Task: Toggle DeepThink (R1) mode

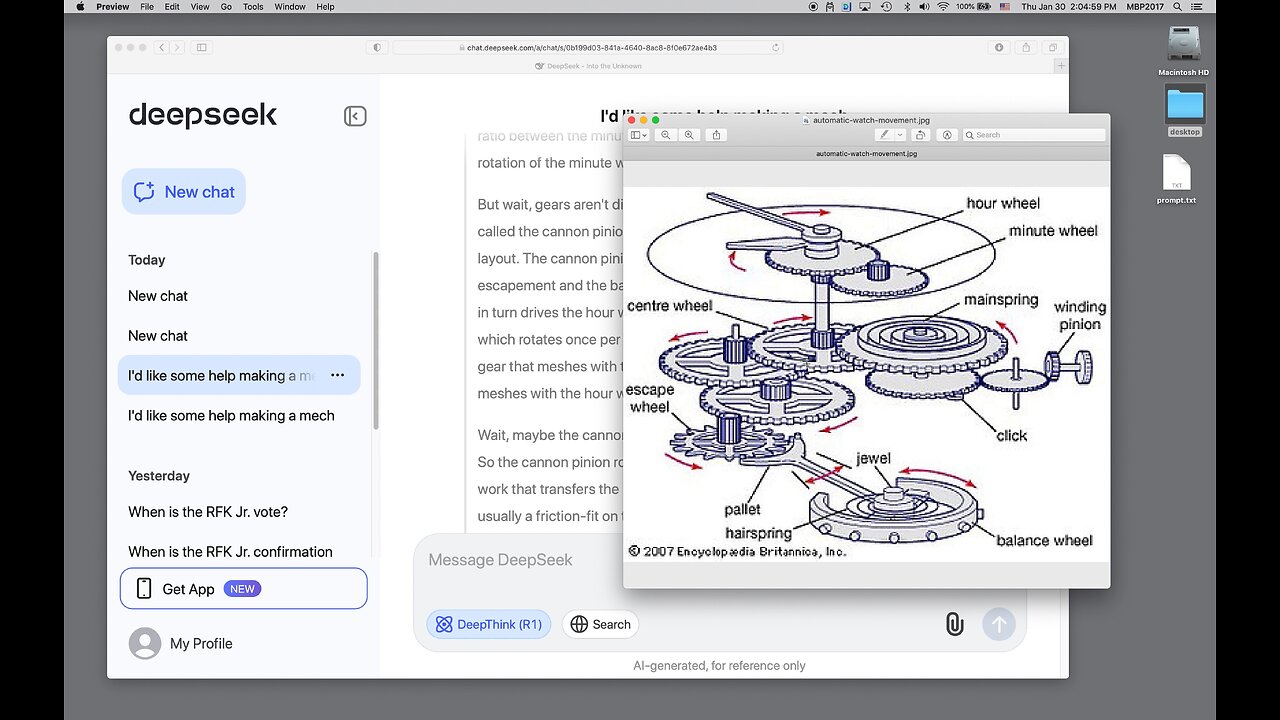Action: 488,624
